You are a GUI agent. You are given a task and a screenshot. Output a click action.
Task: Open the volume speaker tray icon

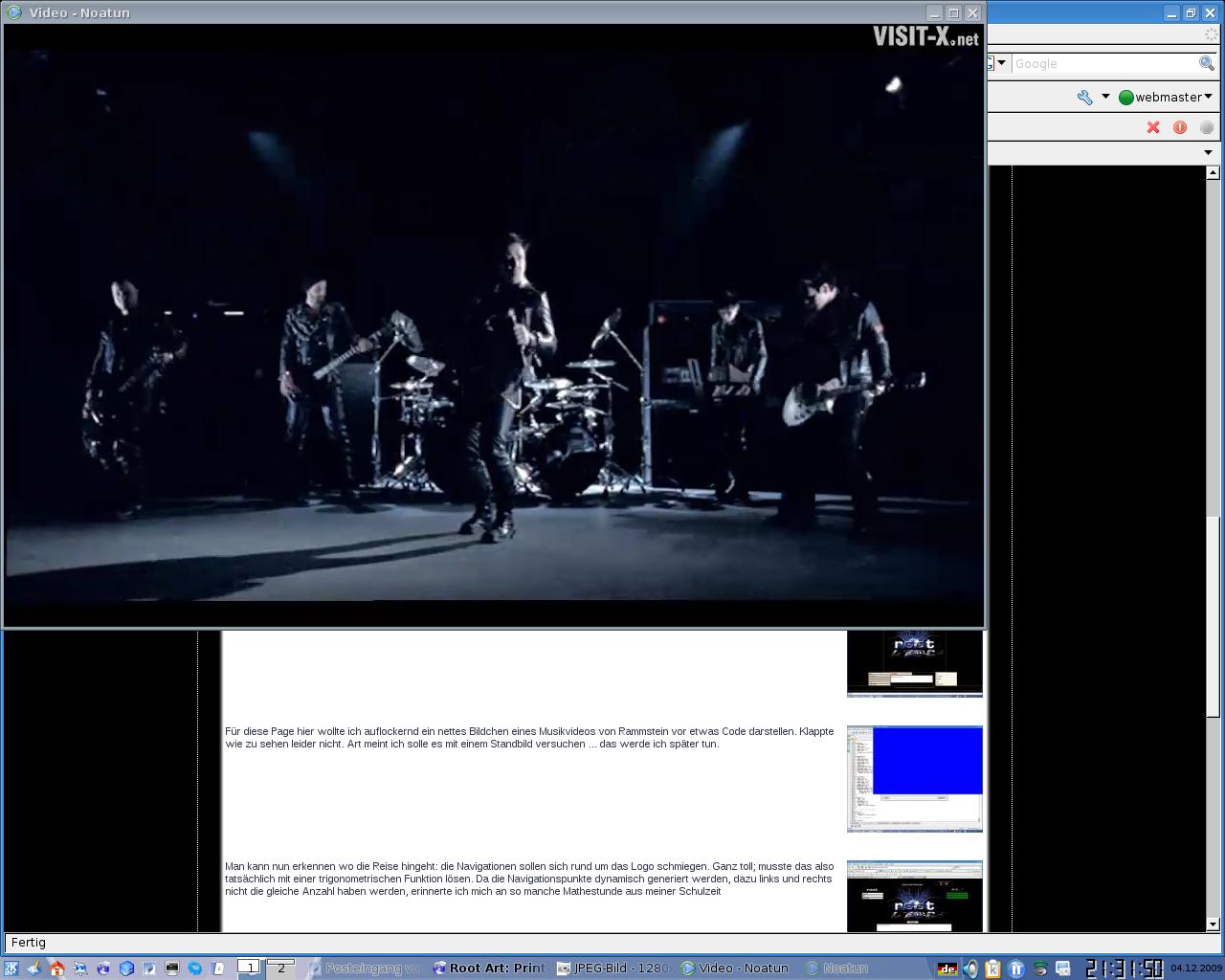[x=970, y=969]
